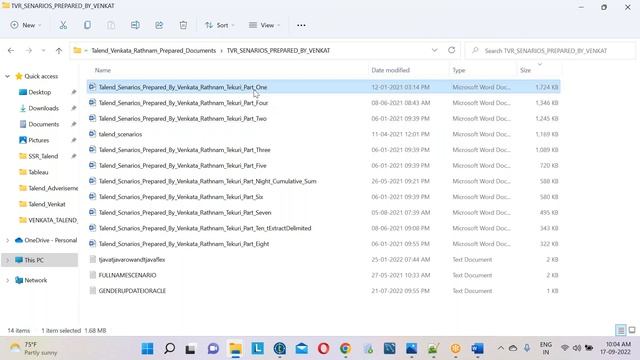Collapse the Quick access tree node
Screen dimensions: 640x360
tap(7, 76)
